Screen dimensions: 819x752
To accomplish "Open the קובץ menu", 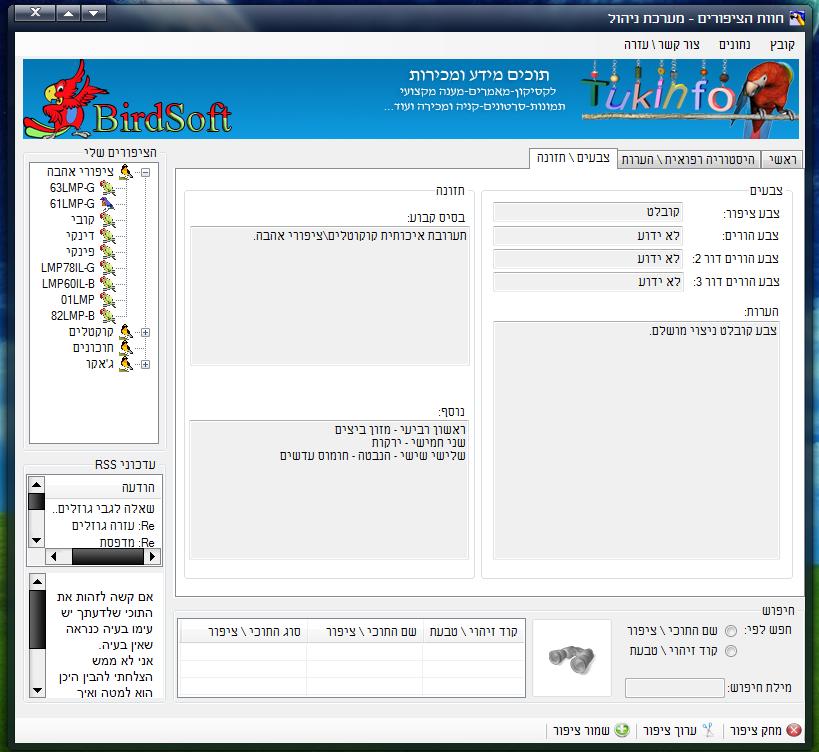I will [782, 45].
